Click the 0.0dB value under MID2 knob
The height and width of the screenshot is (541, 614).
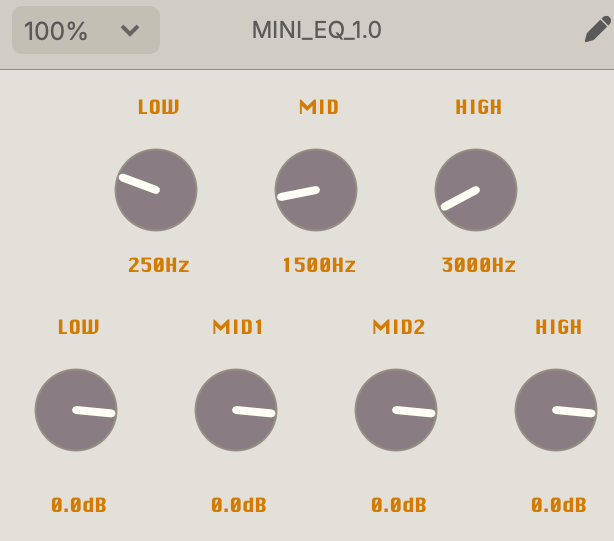398,505
